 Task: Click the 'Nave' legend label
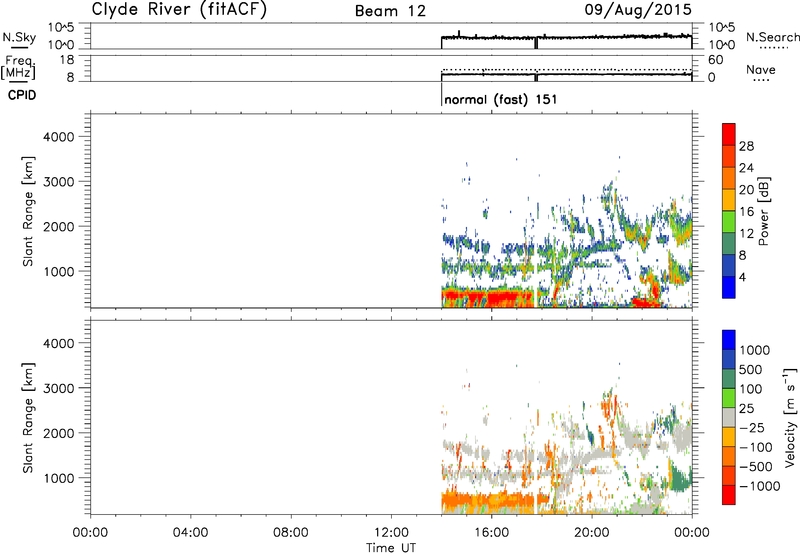pos(761,70)
